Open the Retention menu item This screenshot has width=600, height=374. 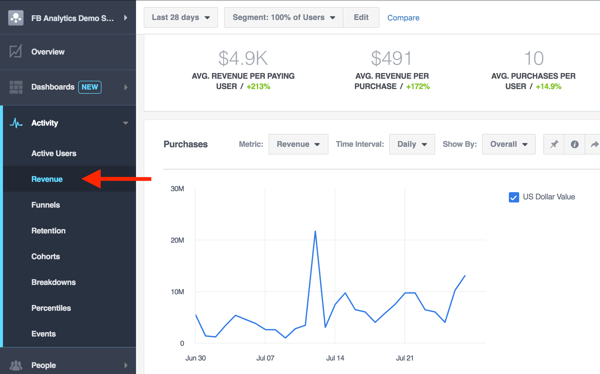click(48, 230)
